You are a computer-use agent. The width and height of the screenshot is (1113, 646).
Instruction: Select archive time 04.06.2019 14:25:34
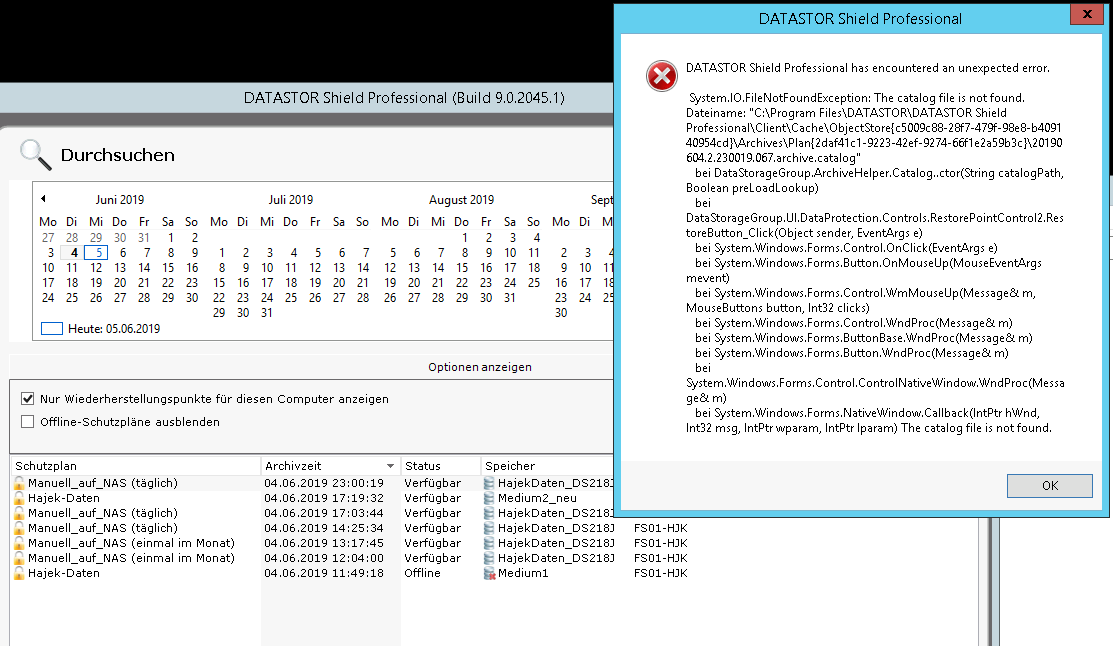tap(324, 527)
